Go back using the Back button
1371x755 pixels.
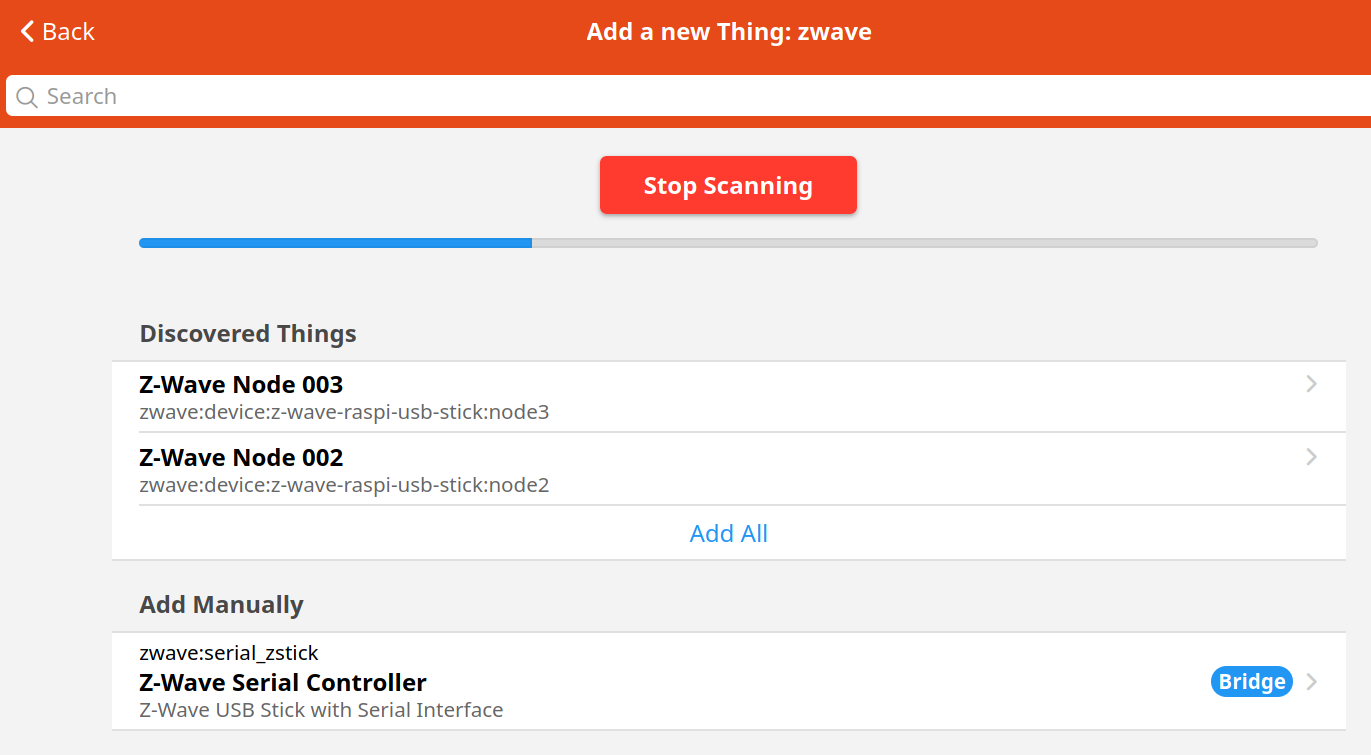[57, 32]
